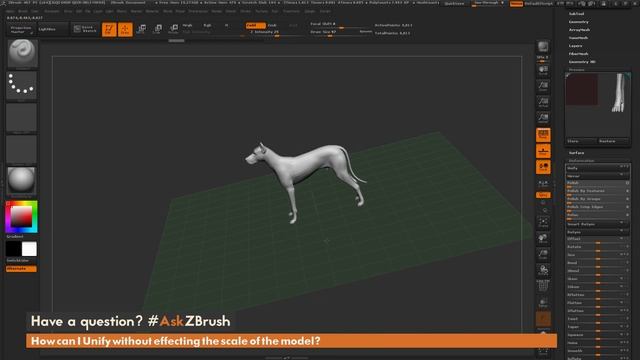Click the Preview mesh thumbnail
Screen dimensions: 640x360
[598, 105]
